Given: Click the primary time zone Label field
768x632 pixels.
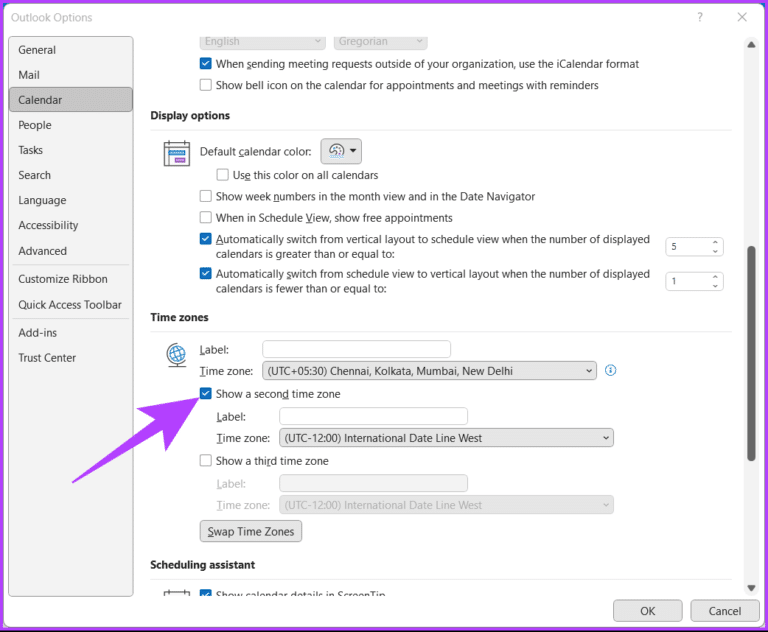Looking at the screenshot, I should [357, 349].
